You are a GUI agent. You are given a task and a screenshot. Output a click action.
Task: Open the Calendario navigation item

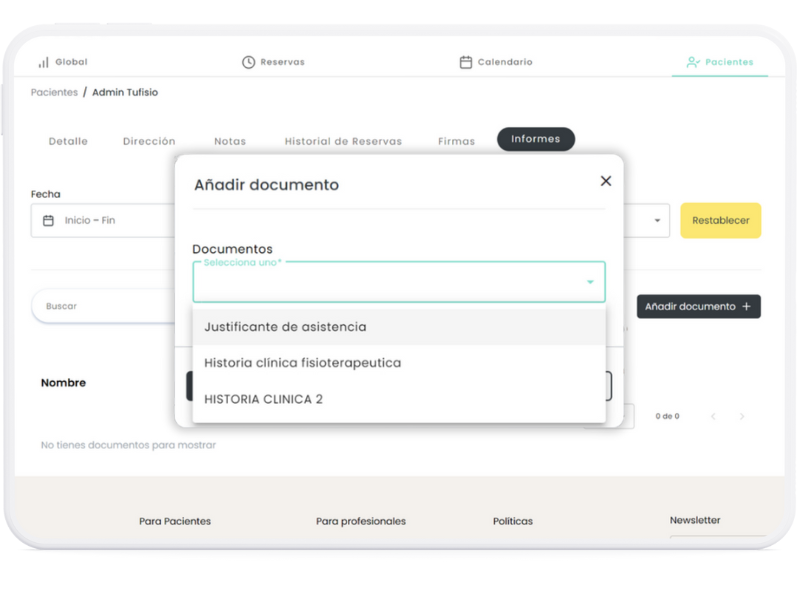pos(496,62)
